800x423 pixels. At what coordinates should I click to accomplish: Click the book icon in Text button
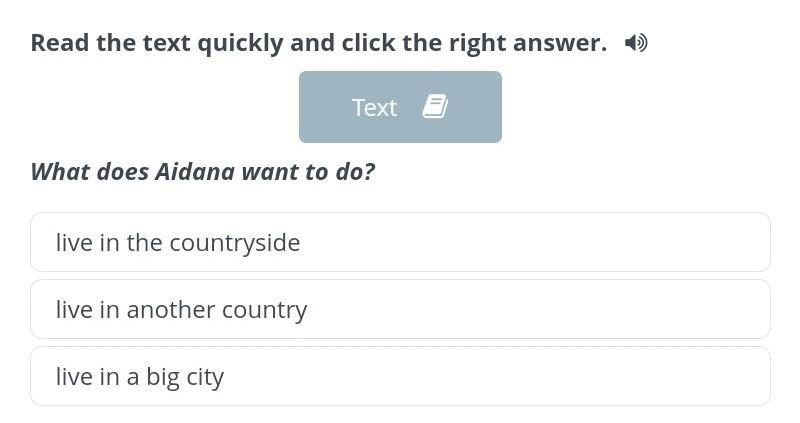pyautogui.click(x=435, y=107)
